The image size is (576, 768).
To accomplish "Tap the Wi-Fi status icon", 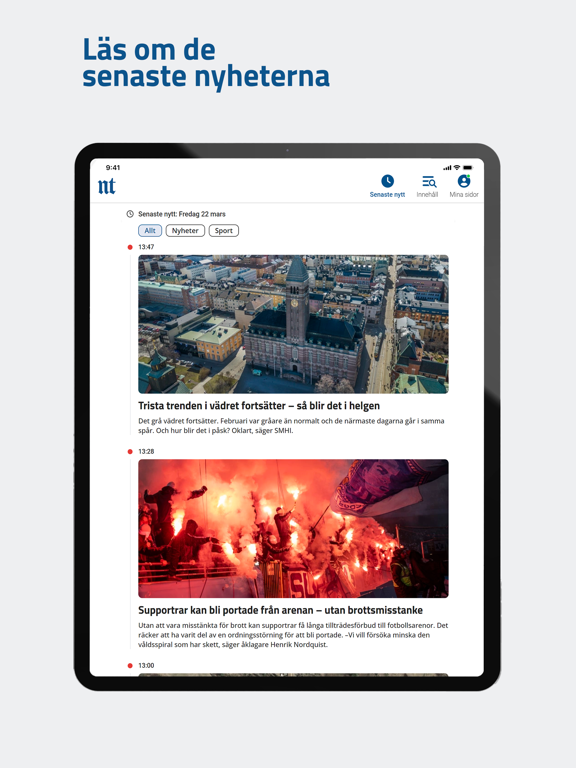I will coord(456,168).
